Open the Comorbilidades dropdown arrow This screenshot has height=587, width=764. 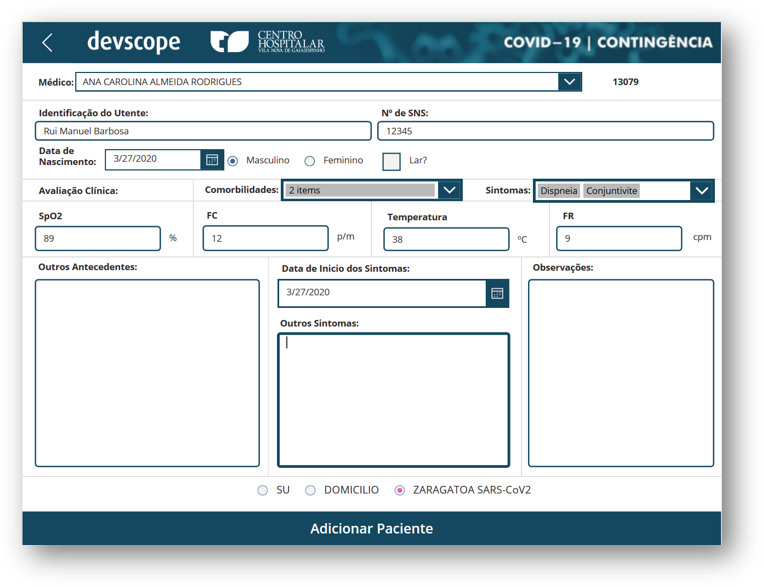pyautogui.click(x=449, y=190)
